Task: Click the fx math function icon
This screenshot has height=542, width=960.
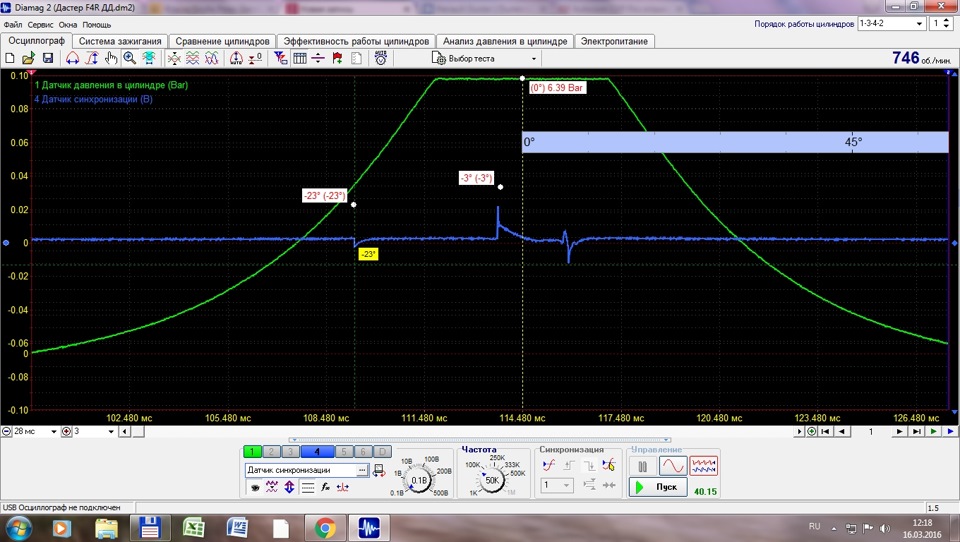Action: coord(325,487)
